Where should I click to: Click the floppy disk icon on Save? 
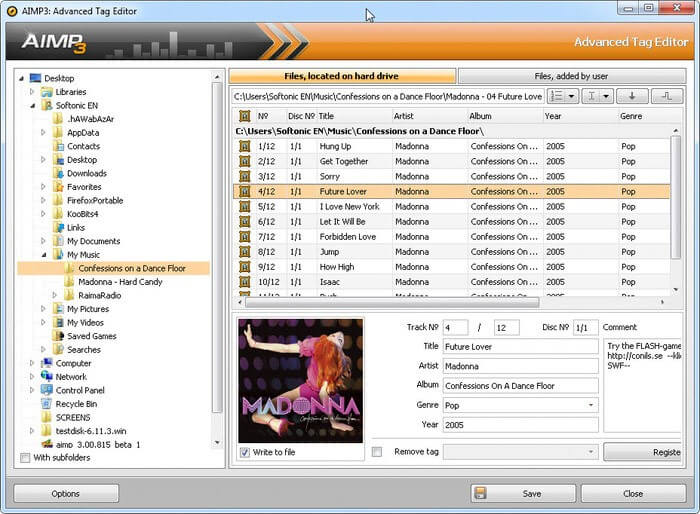(x=480, y=493)
